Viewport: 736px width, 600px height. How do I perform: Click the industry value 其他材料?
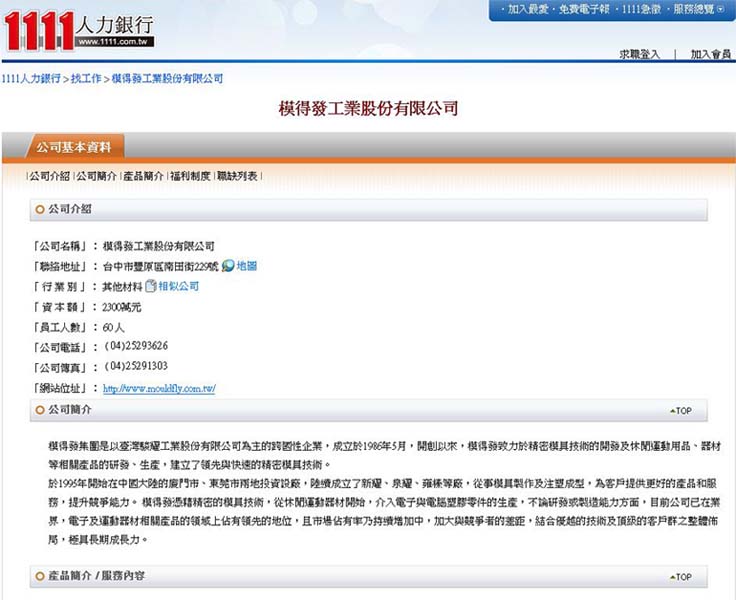pos(123,286)
